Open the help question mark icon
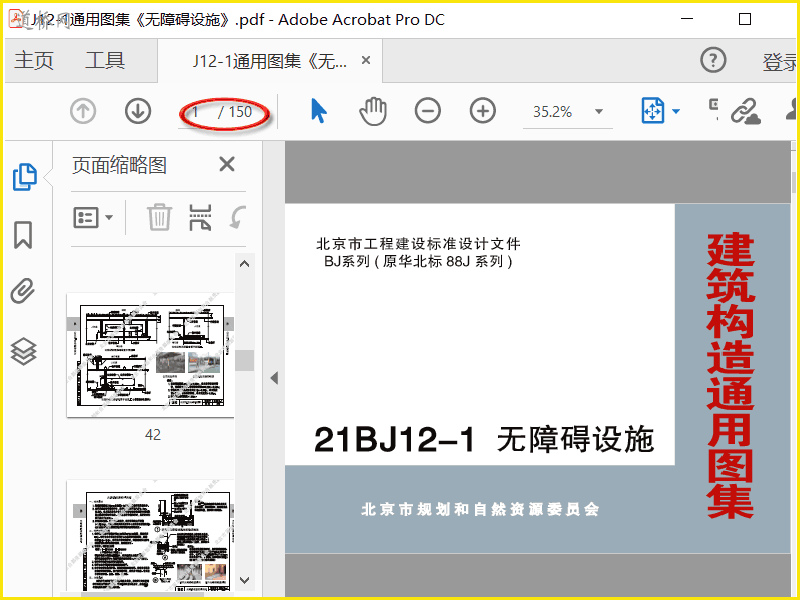The image size is (800, 600). 713,60
